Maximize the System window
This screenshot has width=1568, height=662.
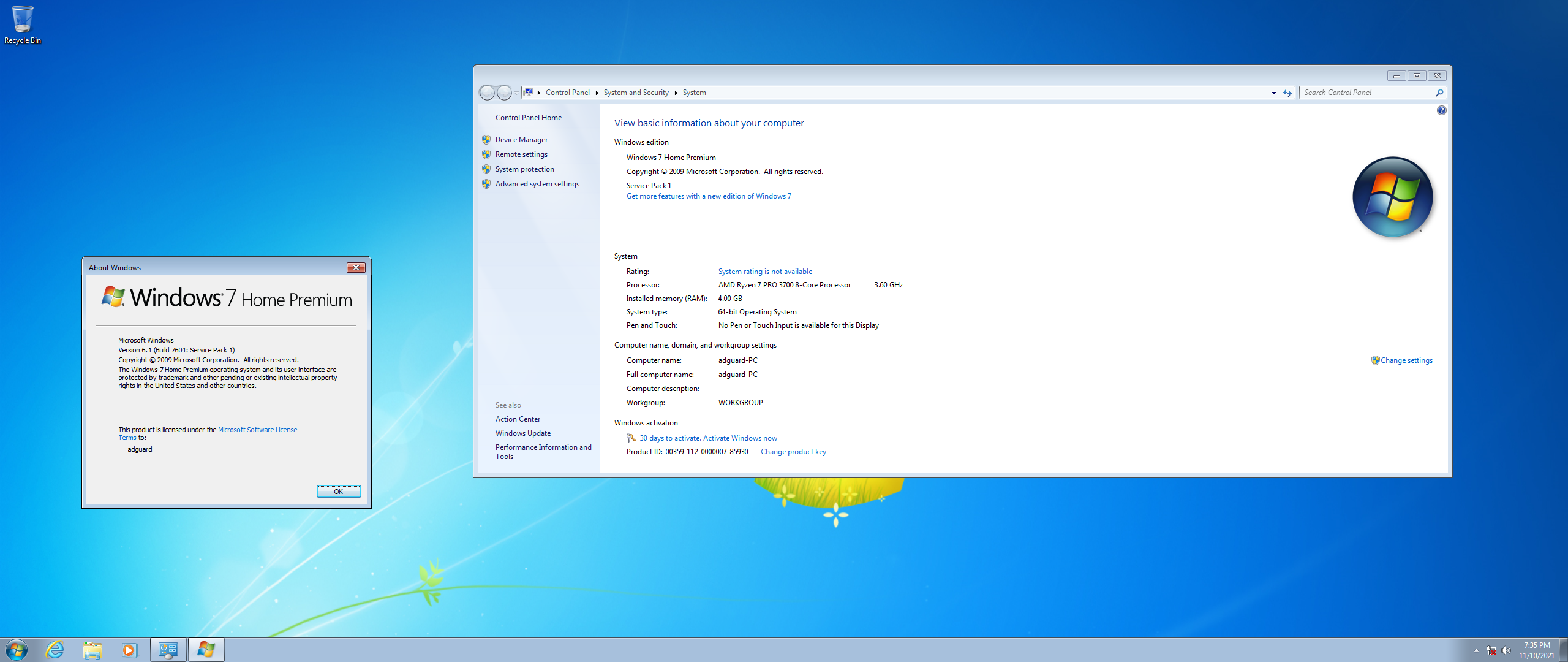[x=1417, y=76]
